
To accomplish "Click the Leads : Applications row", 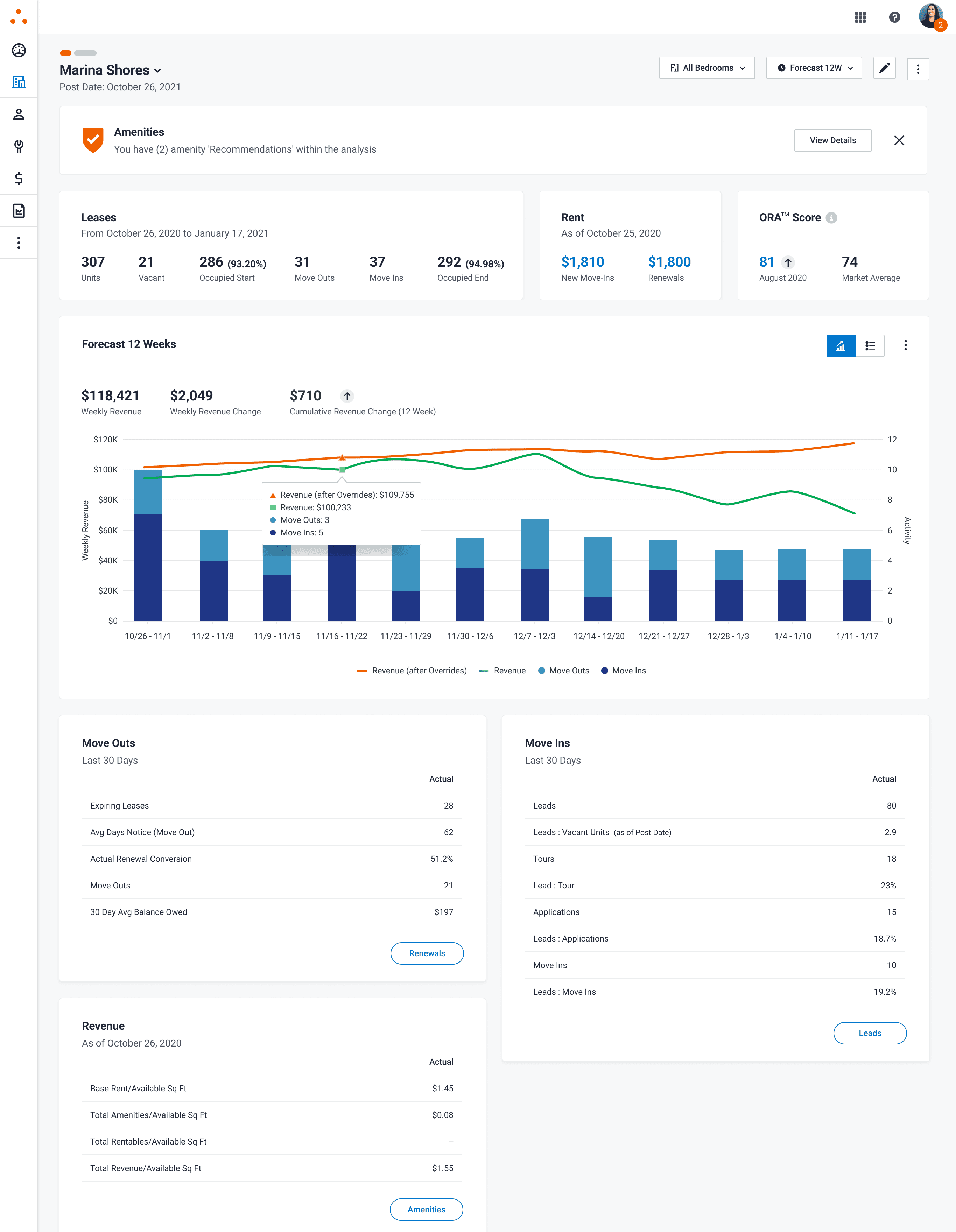I will tap(715, 939).
